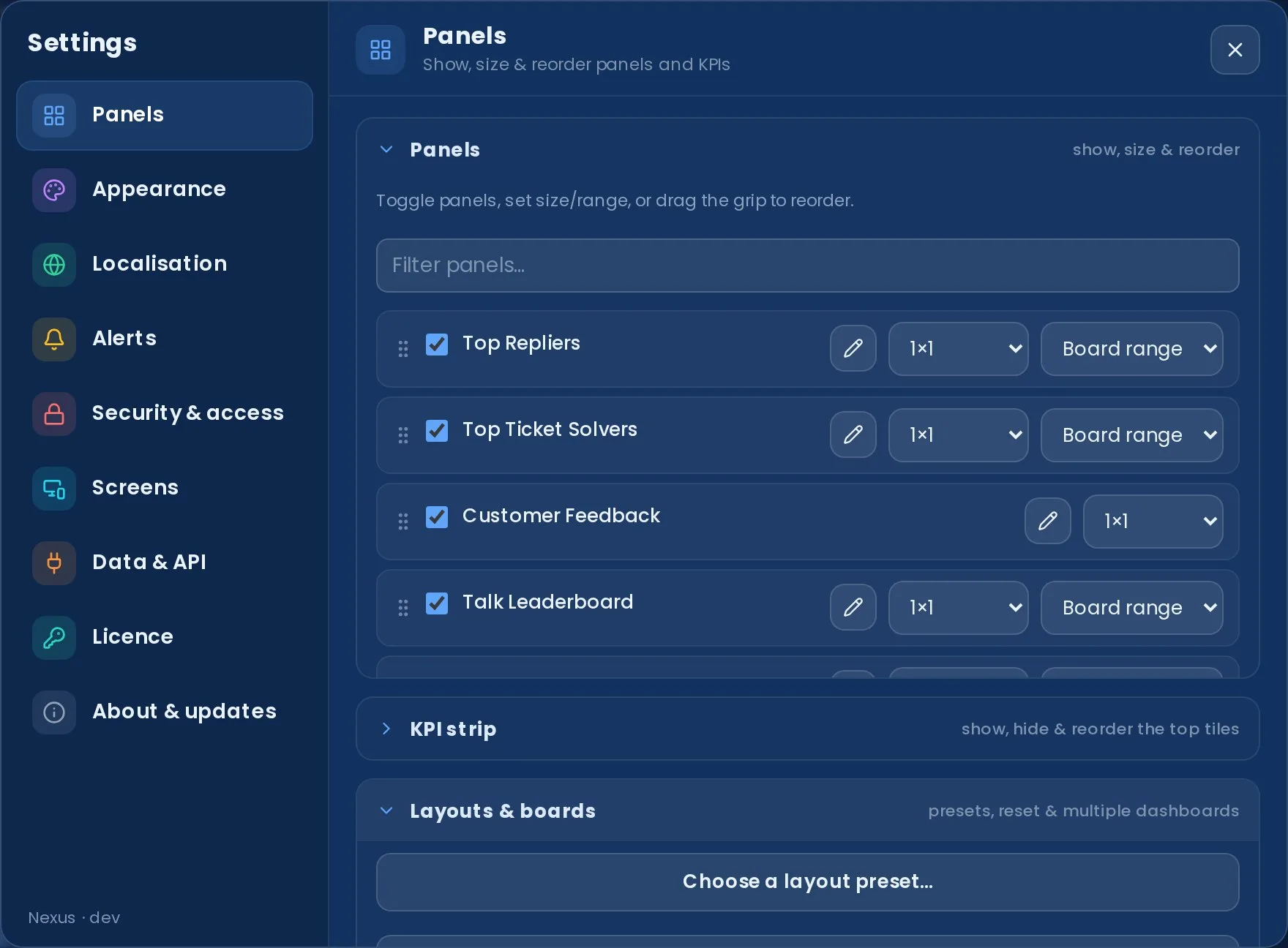Toggle the Talk Leaderboard checkbox

tap(437, 603)
